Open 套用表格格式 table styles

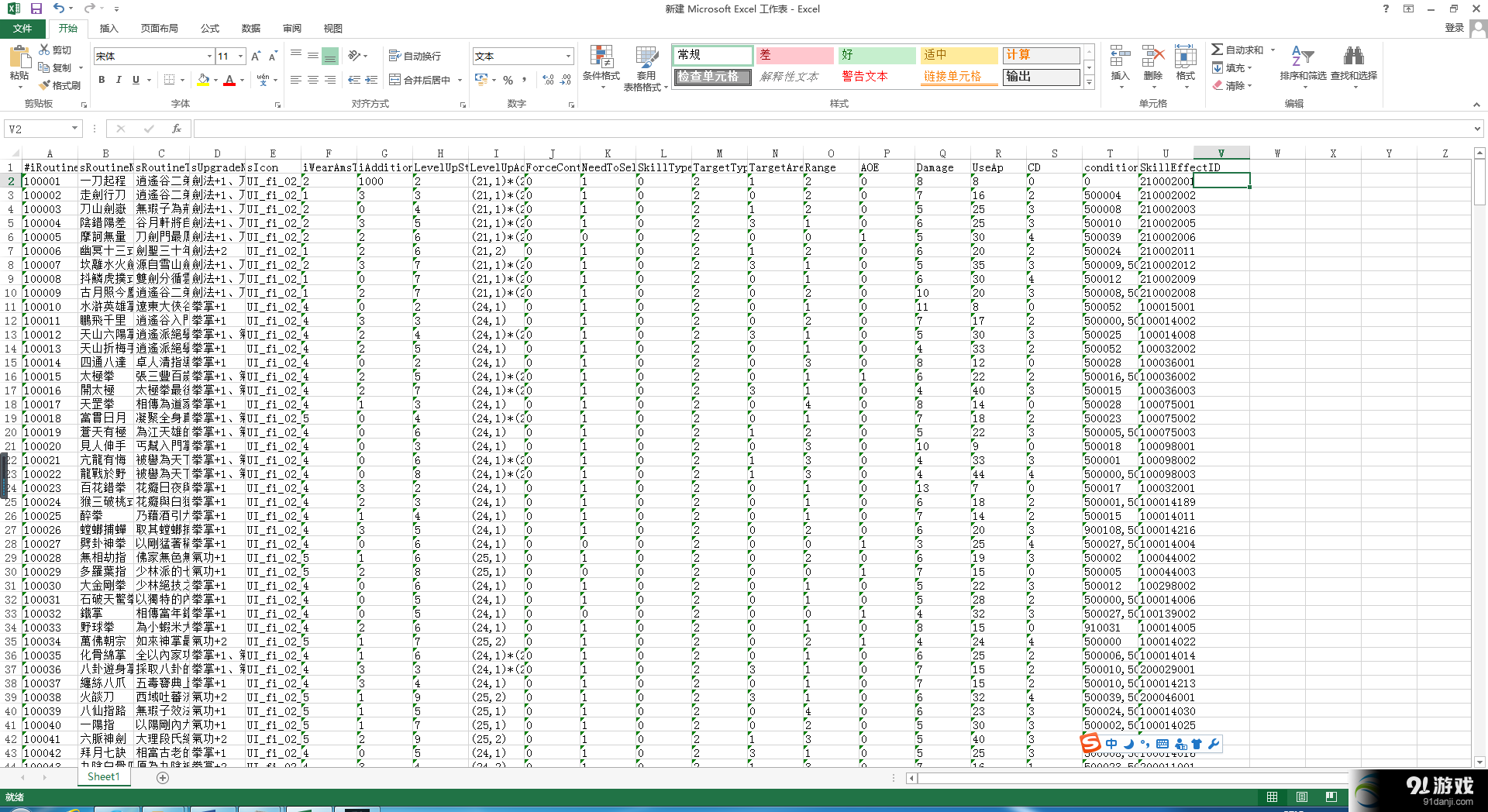coord(646,68)
